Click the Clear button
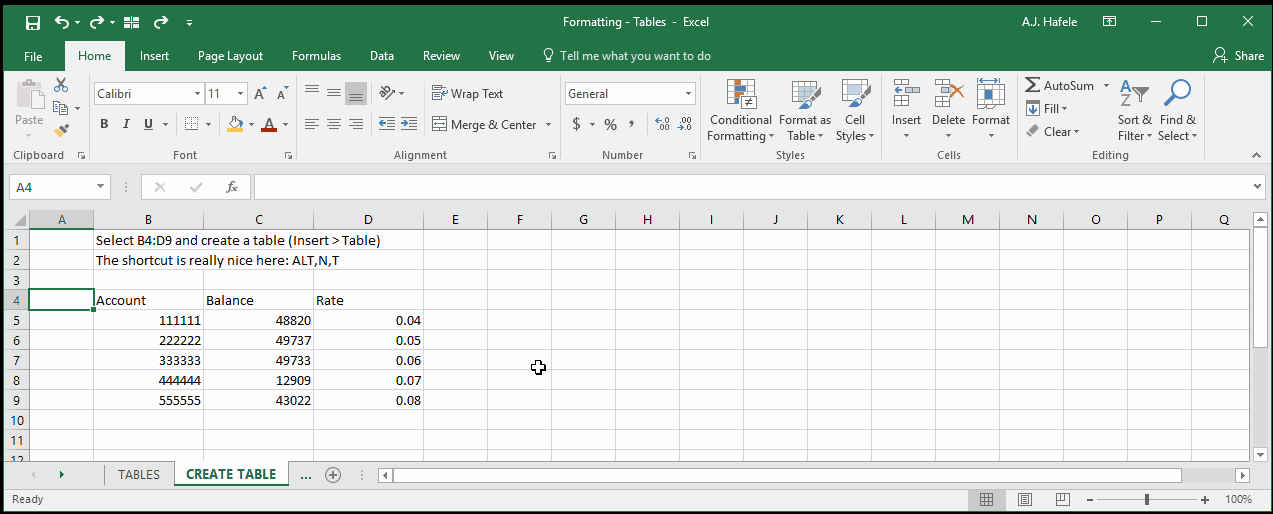Screen dimensions: 1273x514 (1052, 131)
